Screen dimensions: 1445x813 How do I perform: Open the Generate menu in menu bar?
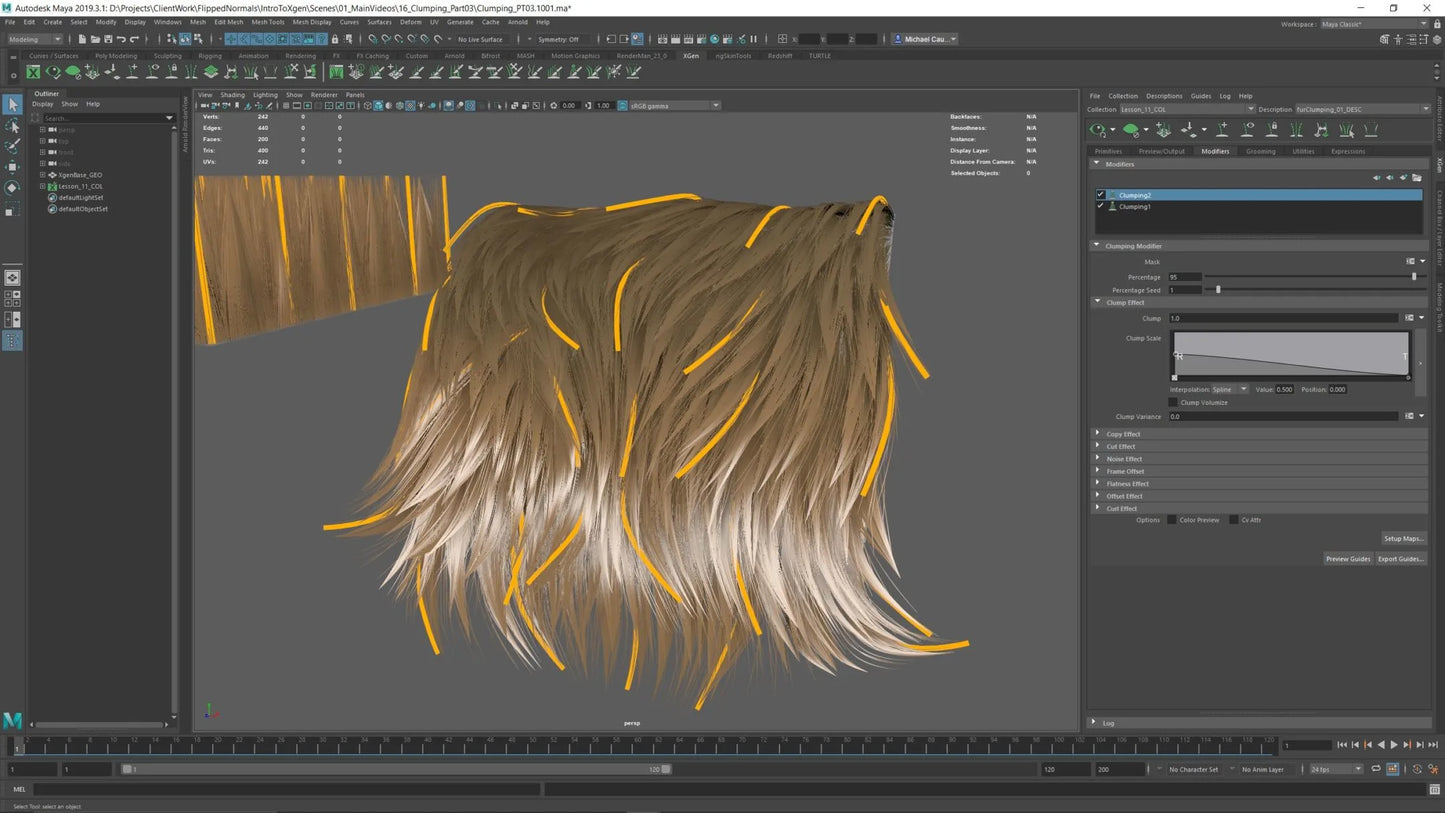tap(460, 22)
